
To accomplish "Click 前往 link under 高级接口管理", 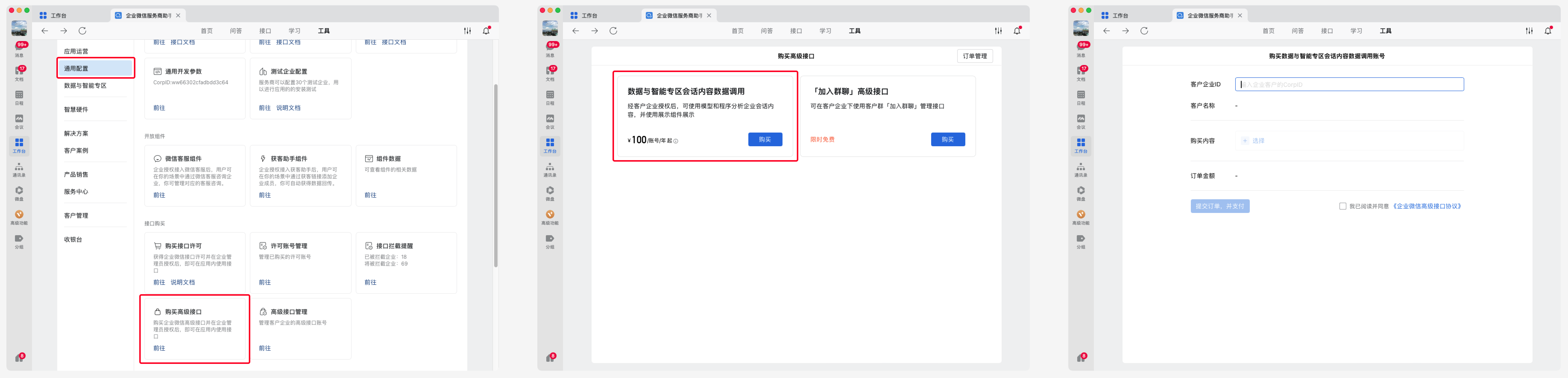I will click(x=265, y=348).
